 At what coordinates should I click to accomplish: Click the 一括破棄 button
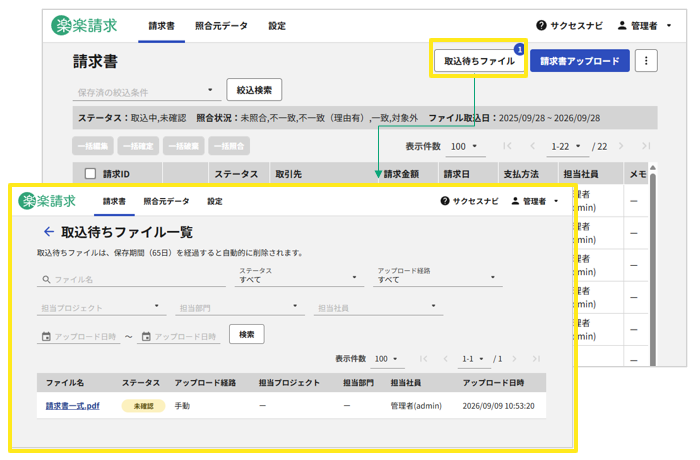click(183, 146)
